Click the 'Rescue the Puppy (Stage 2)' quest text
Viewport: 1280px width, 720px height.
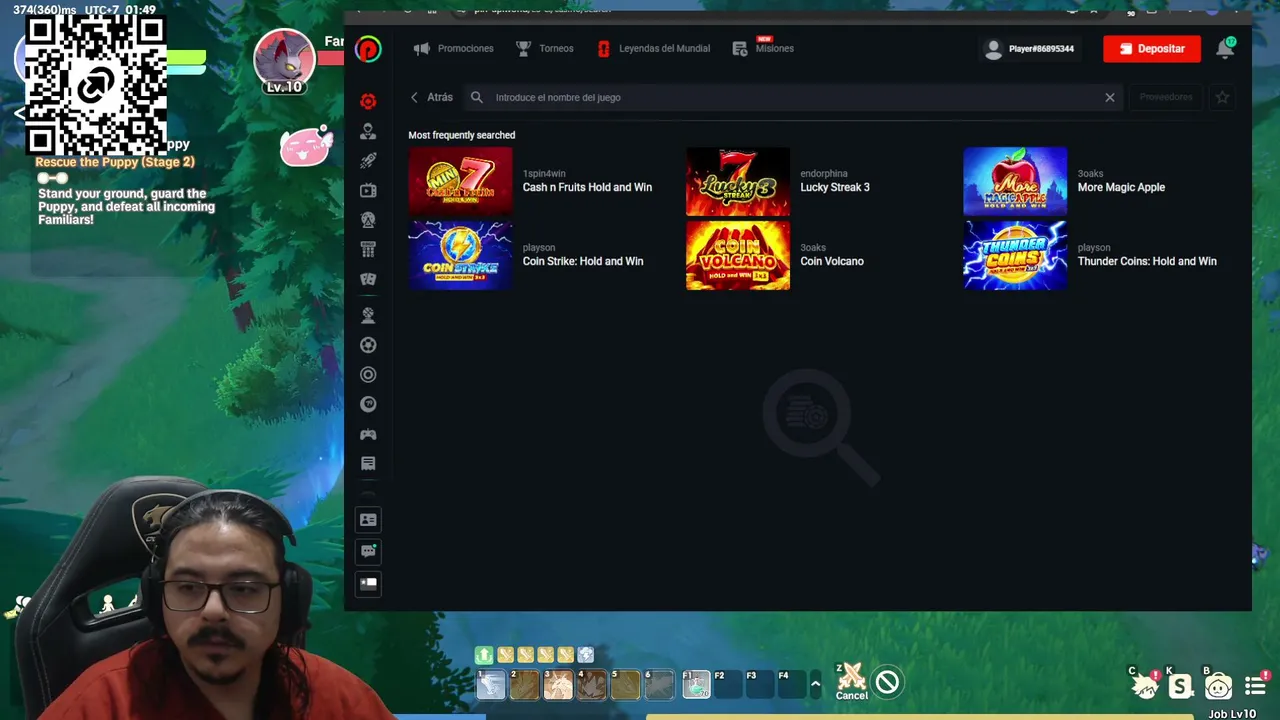pyautogui.click(x=115, y=162)
